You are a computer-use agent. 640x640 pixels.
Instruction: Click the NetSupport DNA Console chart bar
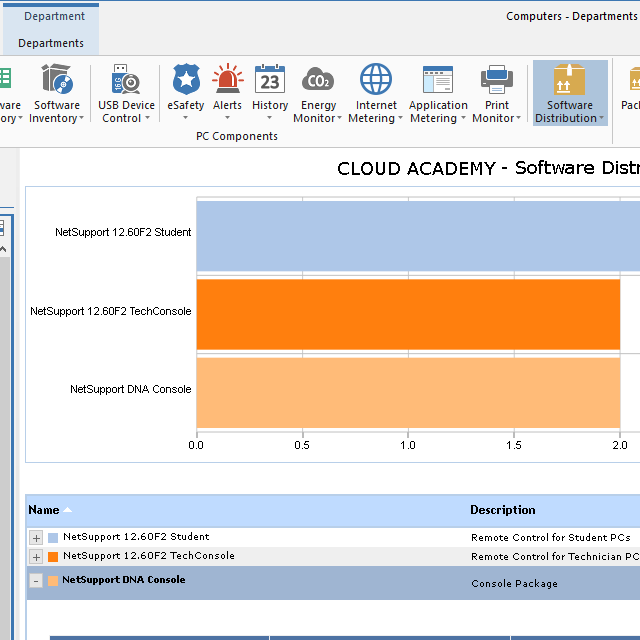point(408,393)
